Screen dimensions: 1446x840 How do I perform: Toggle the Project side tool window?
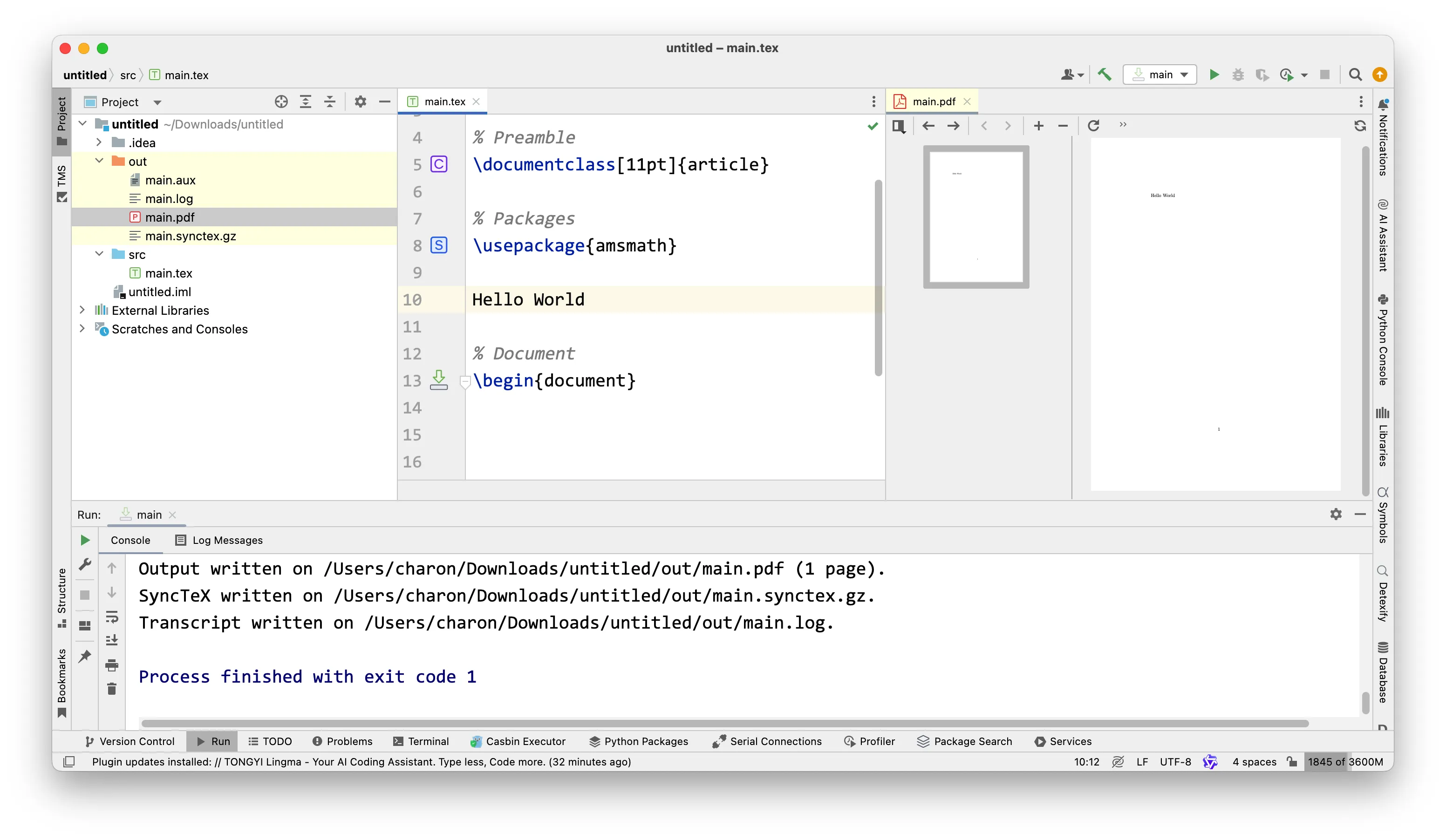pos(62,122)
